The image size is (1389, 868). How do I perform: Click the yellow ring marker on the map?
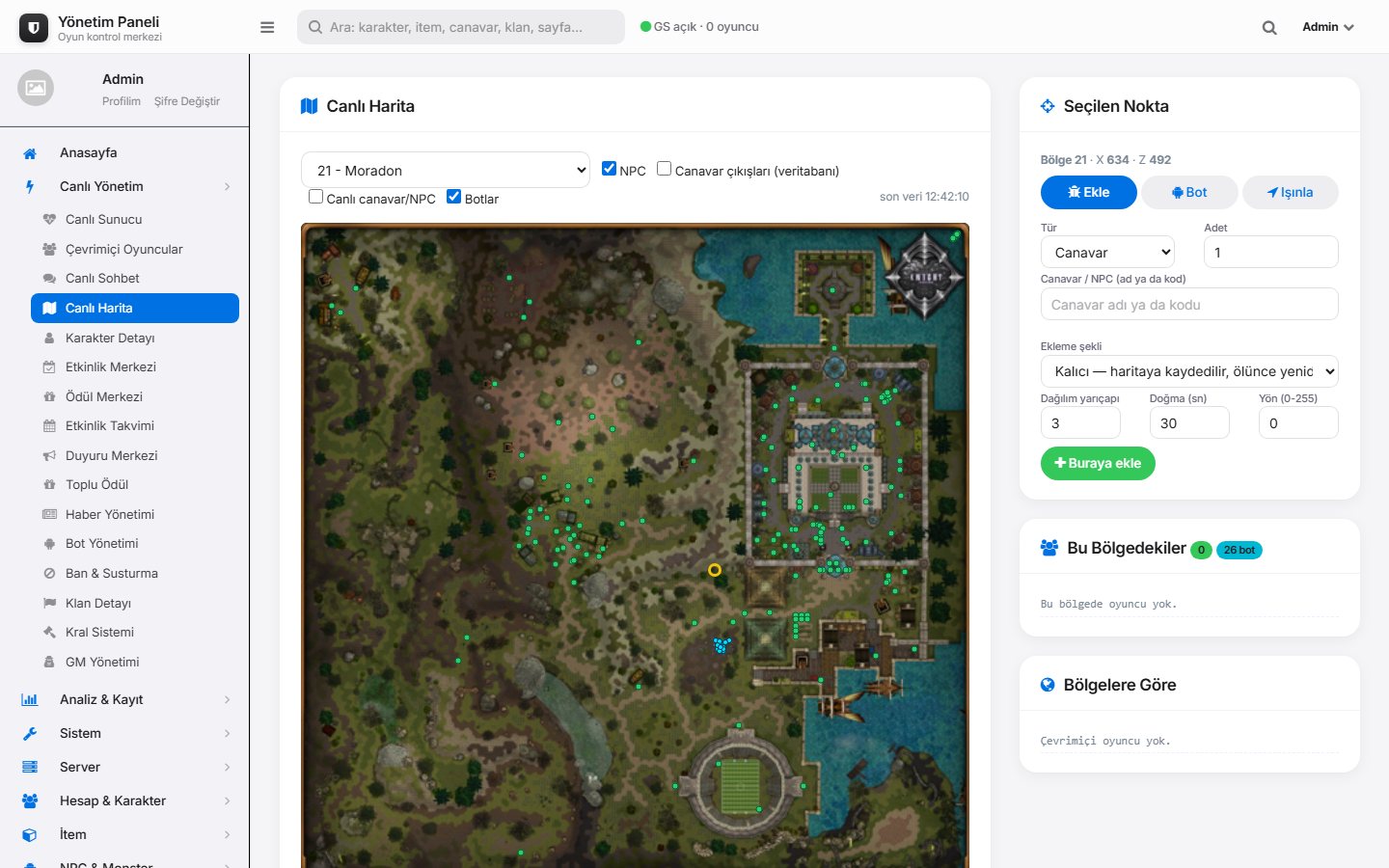click(715, 570)
